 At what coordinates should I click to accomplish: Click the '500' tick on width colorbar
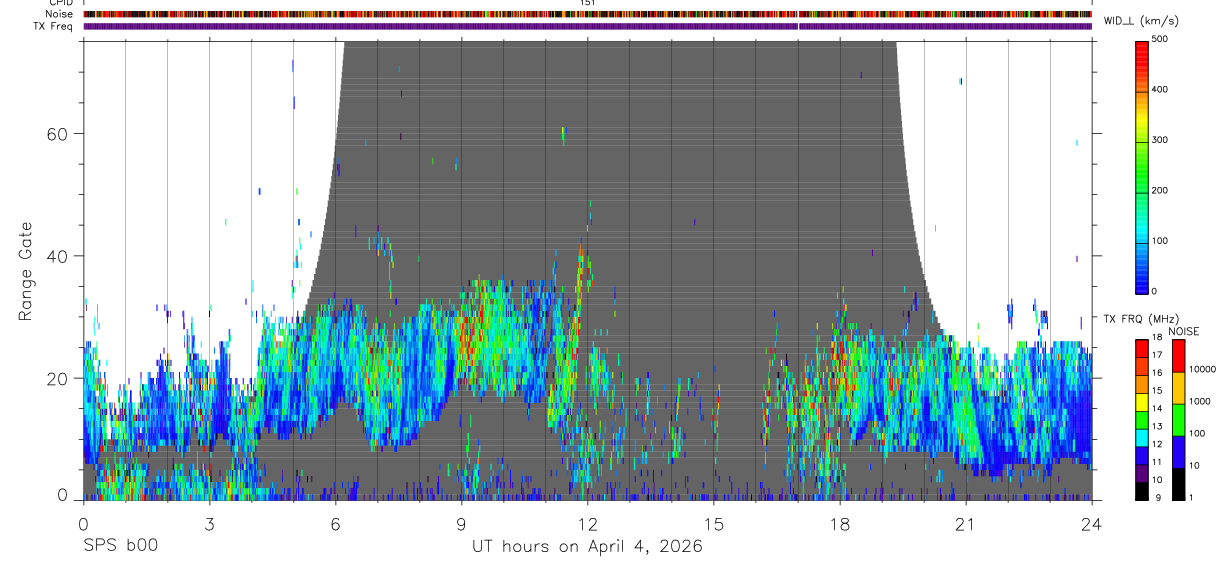[x=1160, y=40]
